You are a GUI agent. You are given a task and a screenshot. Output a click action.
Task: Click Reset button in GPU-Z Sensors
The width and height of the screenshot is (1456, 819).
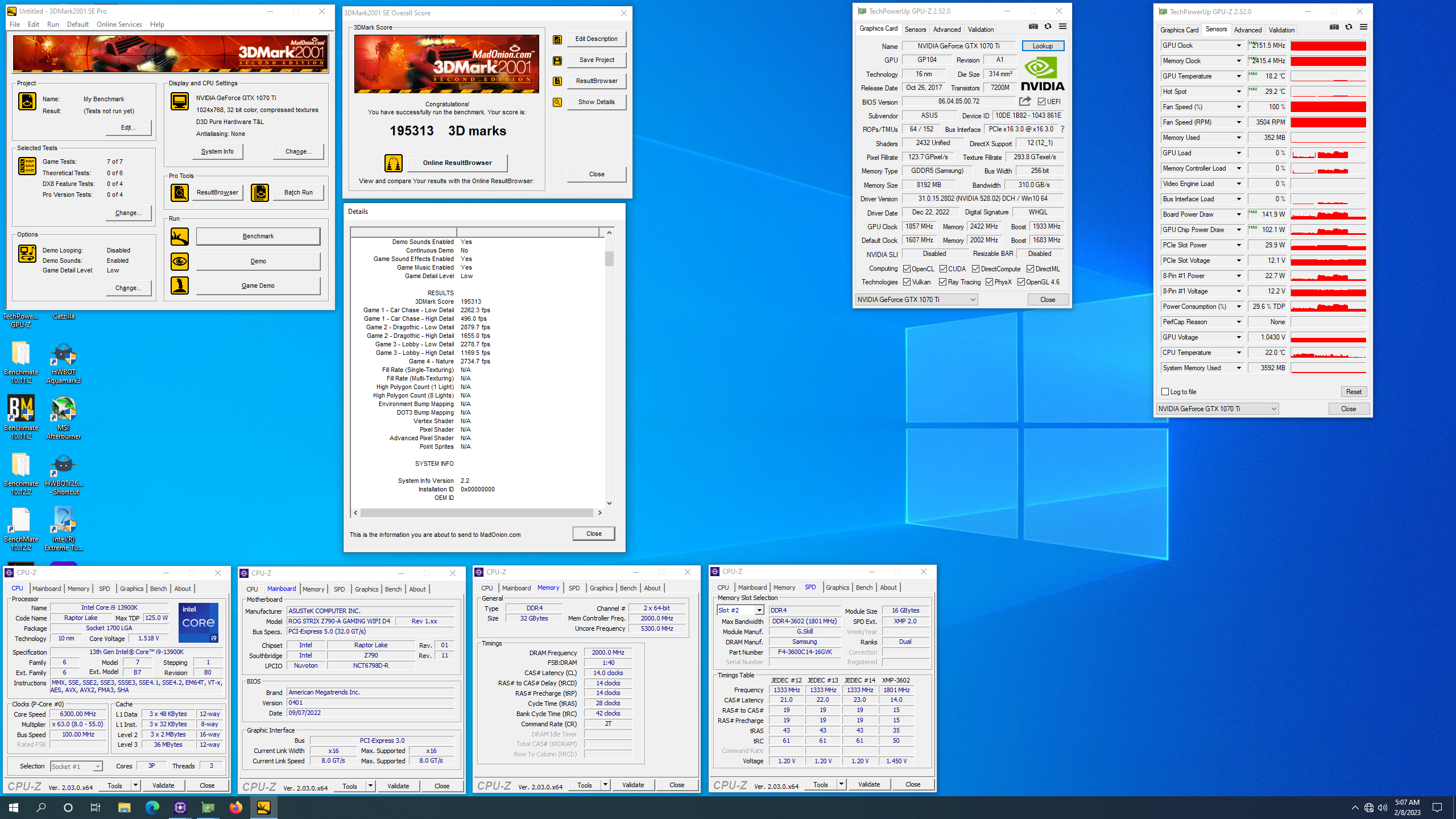[x=1354, y=392]
